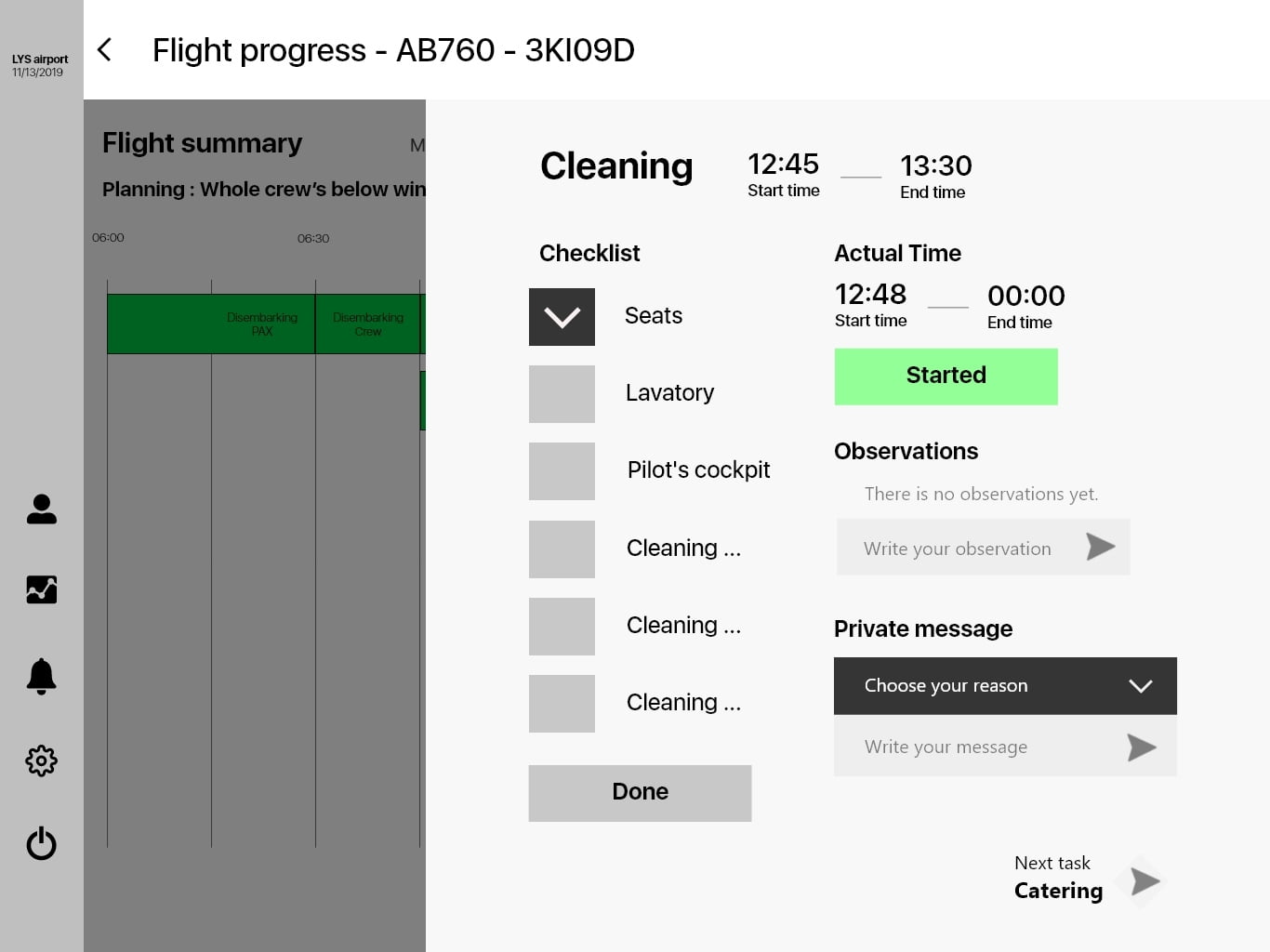
Task: Send the private message arrow icon
Action: click(x=1142, y=747)
